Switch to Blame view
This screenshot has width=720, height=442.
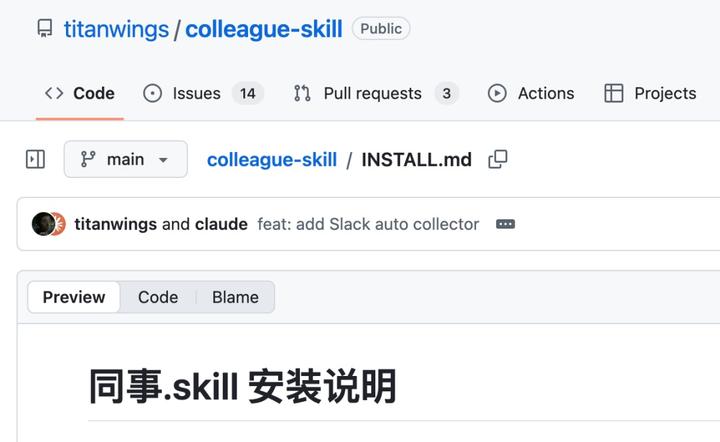pyautogui.click(x=235, y=297)
